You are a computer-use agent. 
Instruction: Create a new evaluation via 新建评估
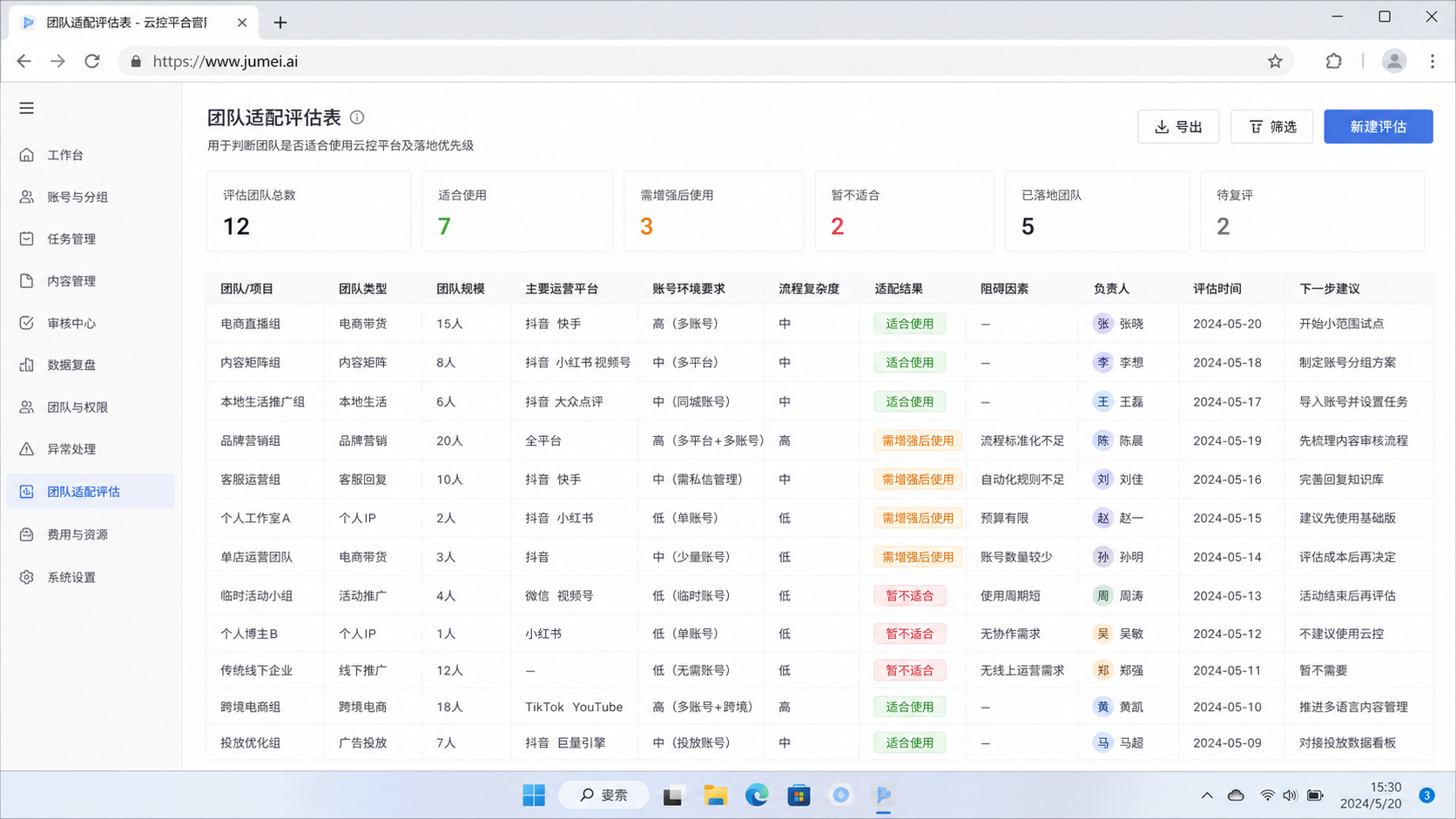tap(1378, 127)
